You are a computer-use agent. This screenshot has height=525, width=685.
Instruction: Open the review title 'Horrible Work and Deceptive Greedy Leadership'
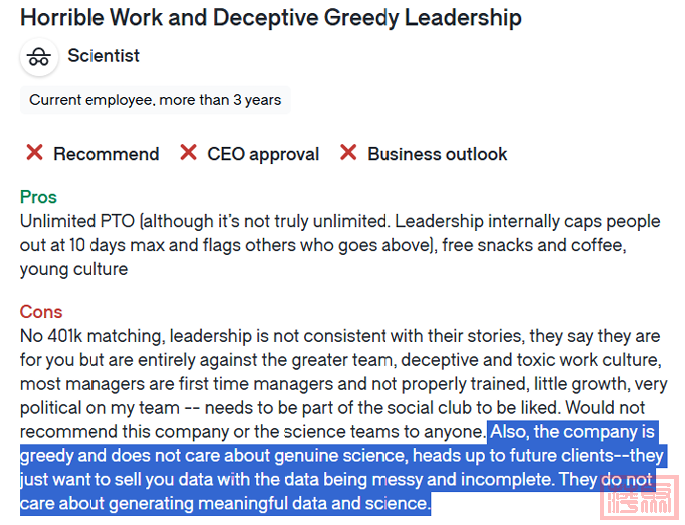271,18
